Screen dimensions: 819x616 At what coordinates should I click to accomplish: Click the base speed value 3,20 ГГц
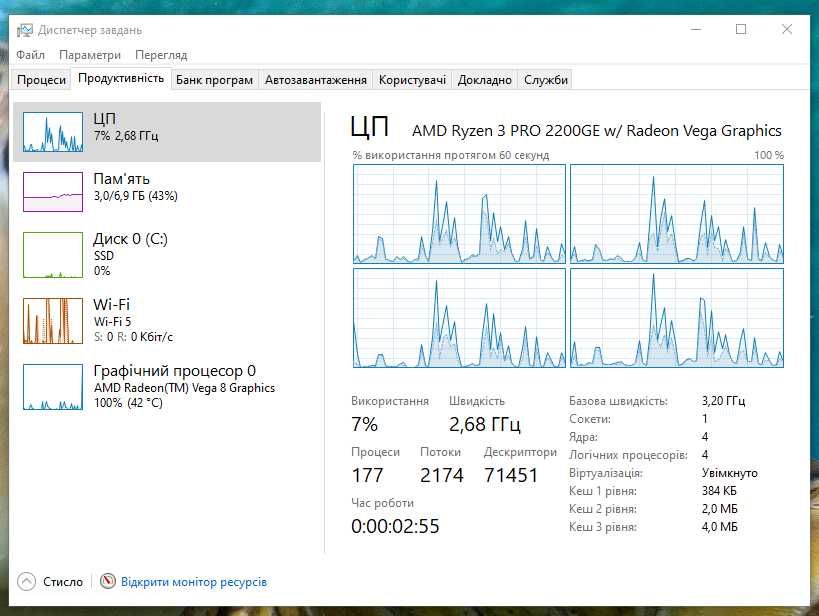coord(723,401)
